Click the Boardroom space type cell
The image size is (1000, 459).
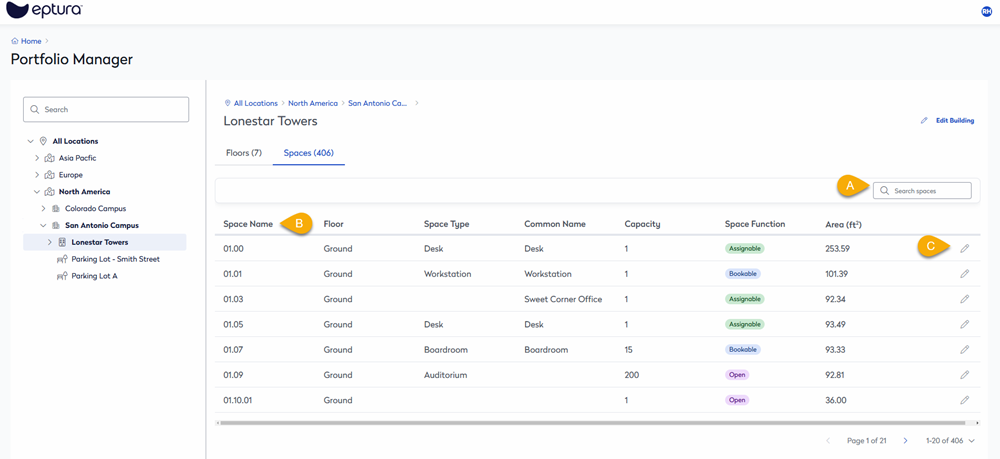coord(446,349)
